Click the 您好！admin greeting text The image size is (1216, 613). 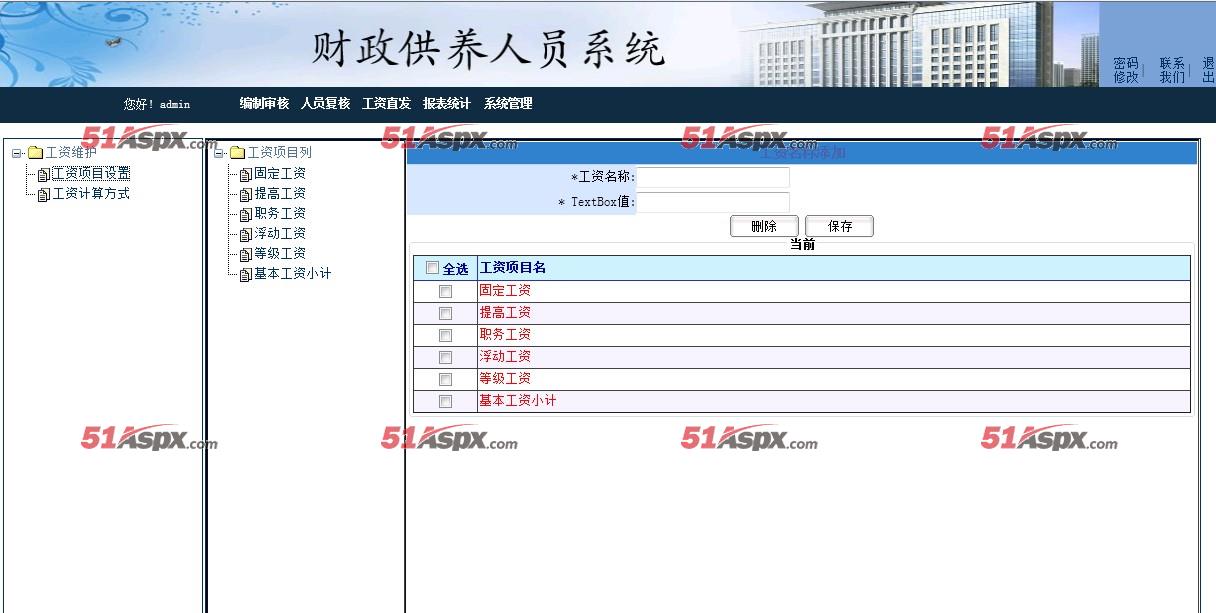pos(157,104)
